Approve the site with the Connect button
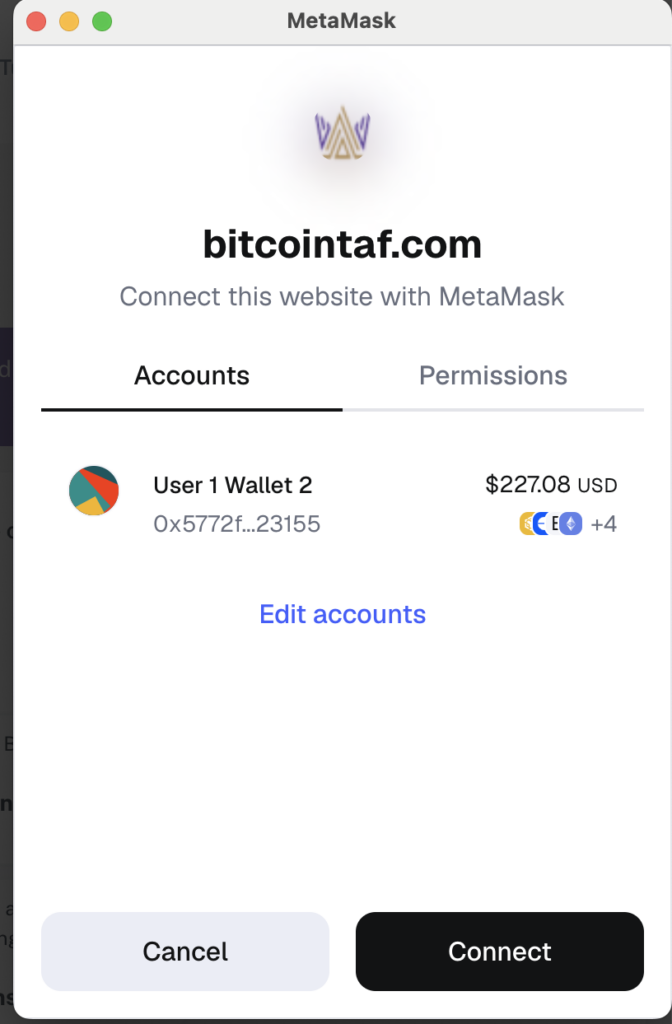This screenshot has height=1024, width=672. point(500,952)
